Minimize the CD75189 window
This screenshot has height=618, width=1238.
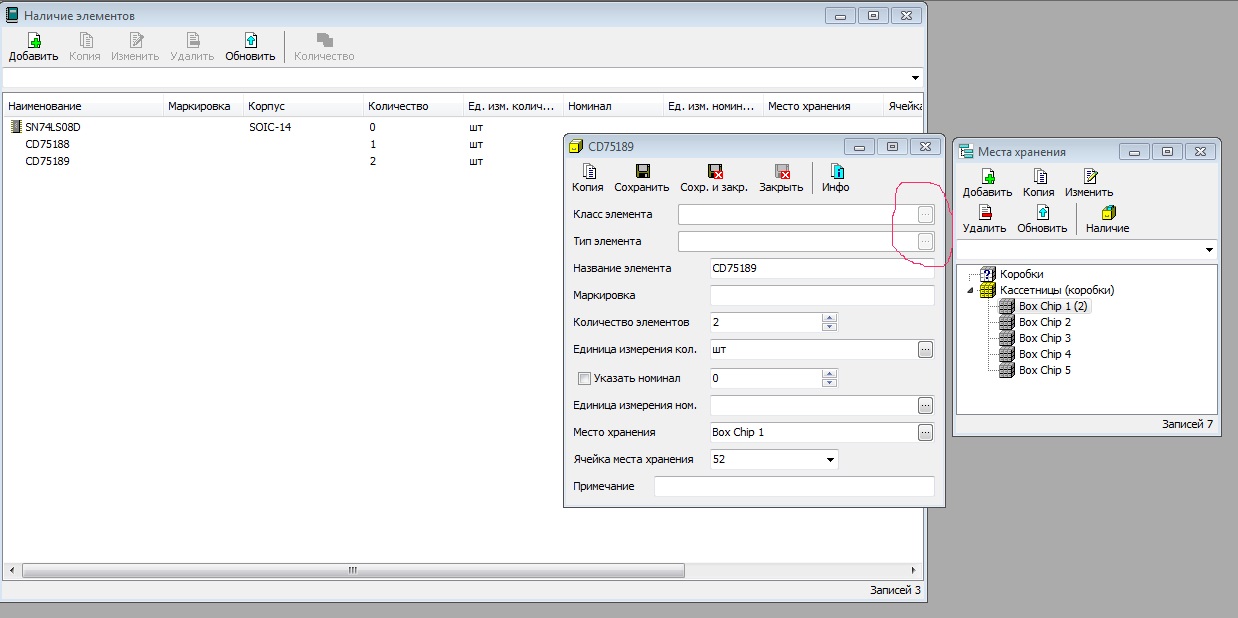[x=858, y=146]
